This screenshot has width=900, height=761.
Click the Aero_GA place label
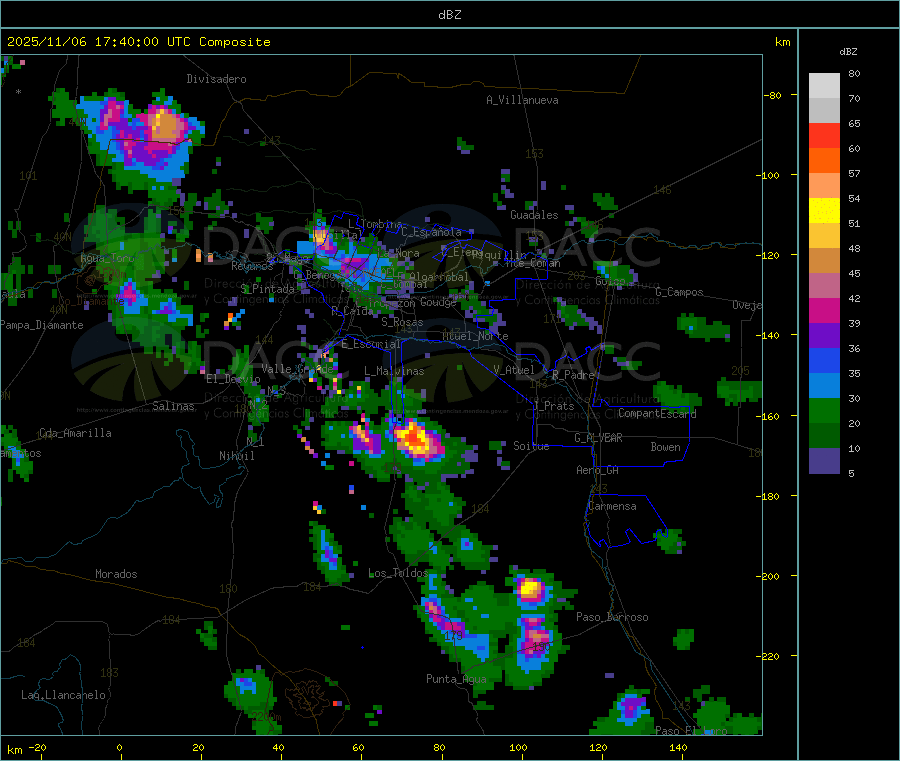coord(598,470)
